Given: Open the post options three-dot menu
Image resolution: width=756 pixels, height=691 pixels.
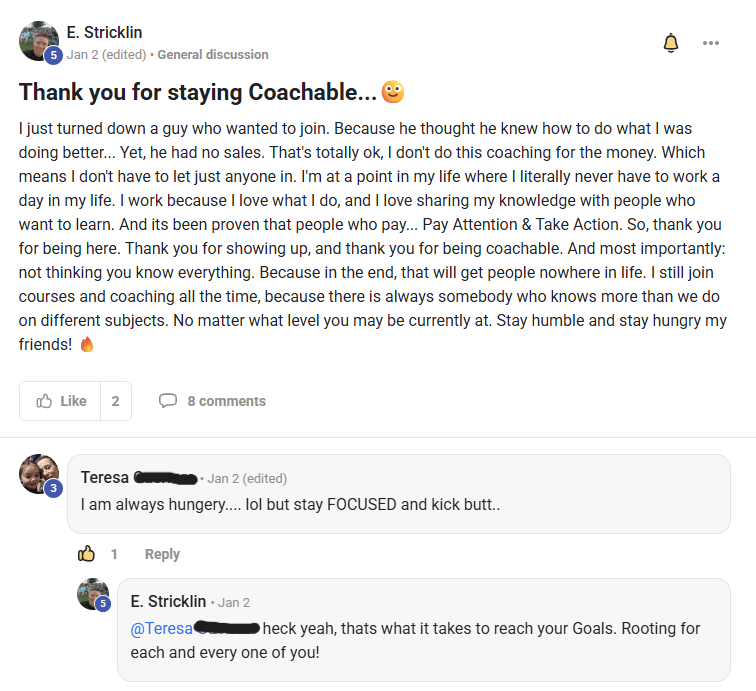Looking at the screenshot, I should pos(711,43).
